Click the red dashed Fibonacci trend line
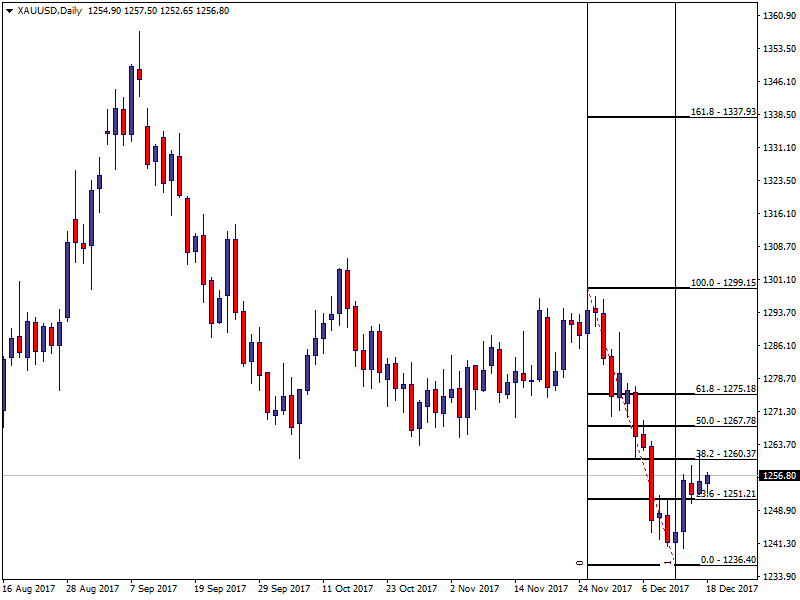Viewport: 800px width, 600px height. [x=630, y=420]
